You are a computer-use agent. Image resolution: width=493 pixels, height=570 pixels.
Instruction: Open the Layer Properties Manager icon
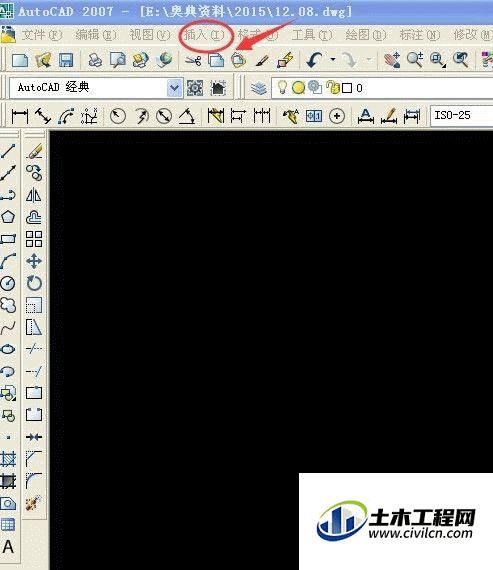[x=259, y=88]
